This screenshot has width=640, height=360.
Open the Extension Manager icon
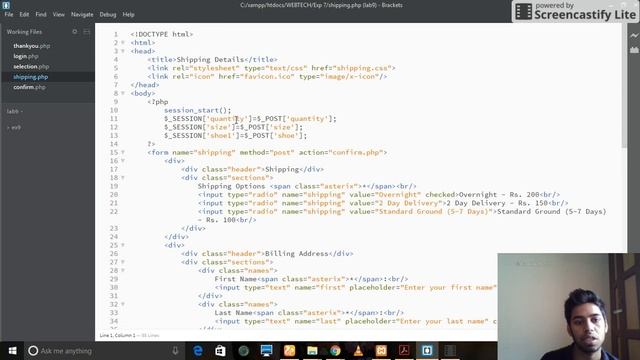634,50
